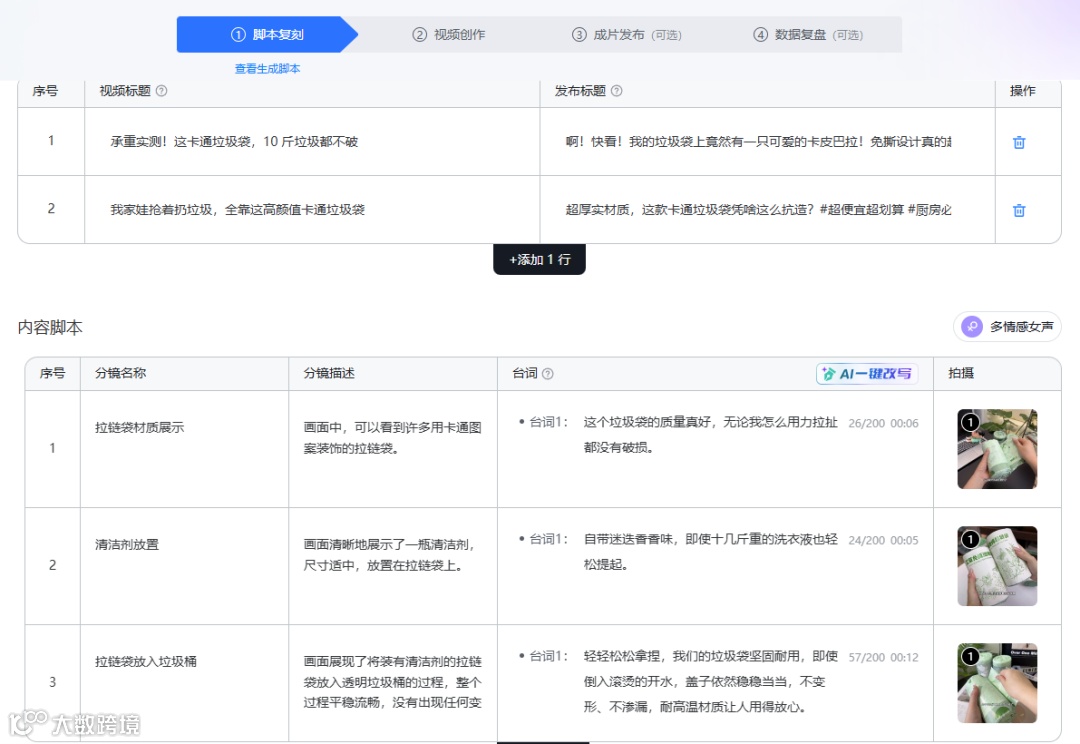Image resolution: width=1080 pixels, height=744 pixels.
Task: Run AI一键改写 on the script lines
Action: (x=866, y=373)
